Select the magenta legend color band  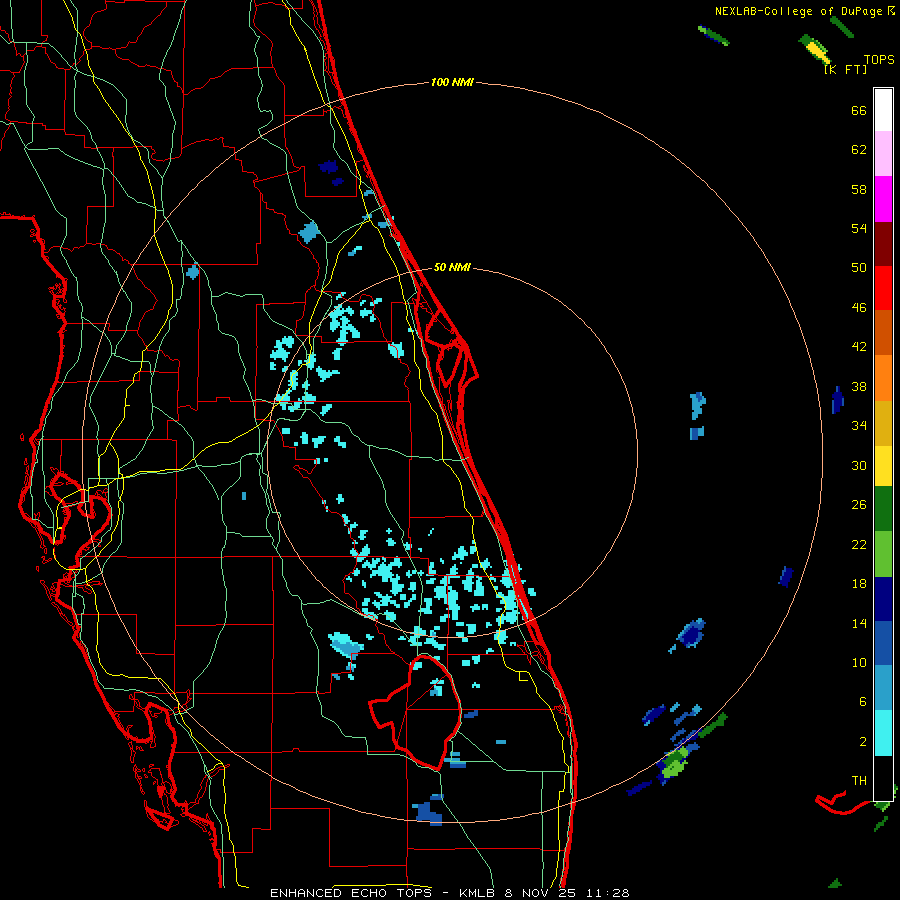883,199
